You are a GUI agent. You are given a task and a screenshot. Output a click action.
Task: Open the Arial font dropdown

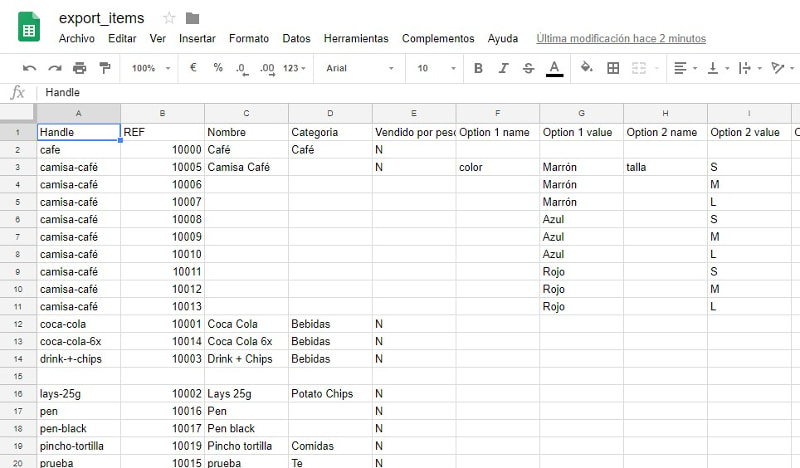coord(360,68)
